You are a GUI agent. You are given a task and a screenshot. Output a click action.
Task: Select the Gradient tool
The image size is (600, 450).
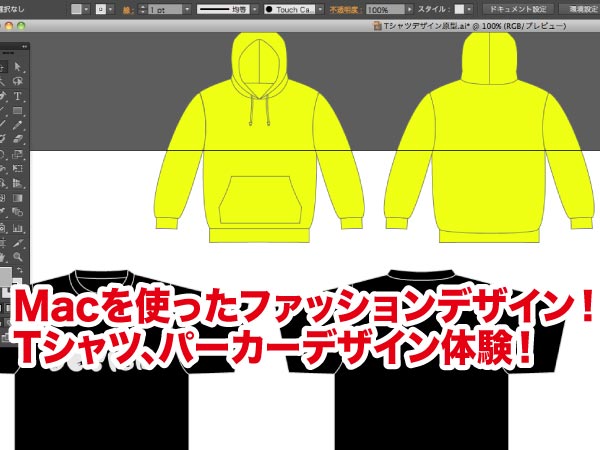click(x=17, y=198)
